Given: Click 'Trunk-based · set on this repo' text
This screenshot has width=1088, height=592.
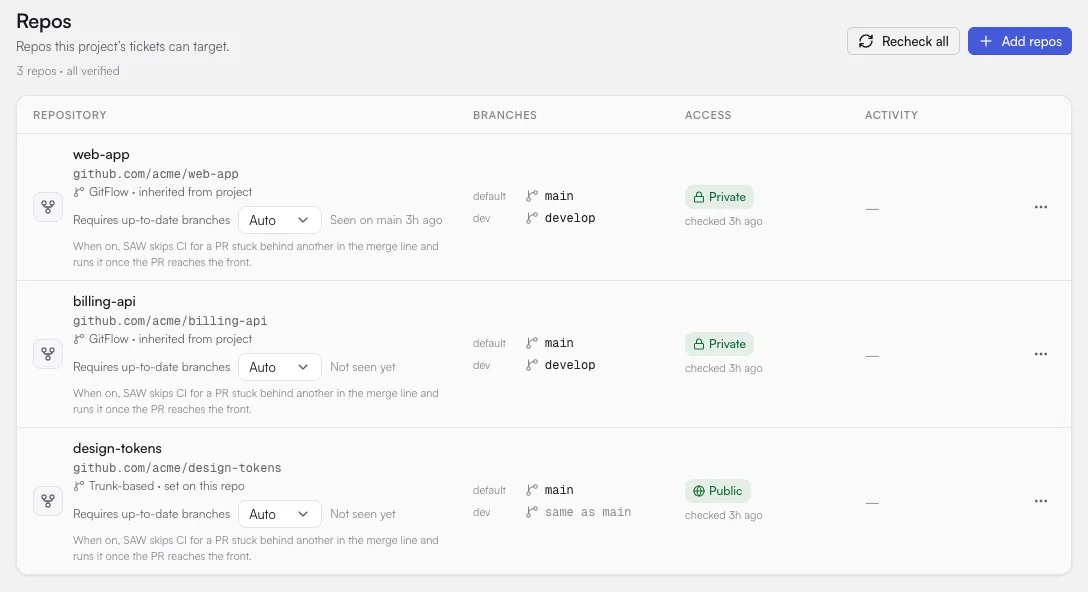Looking at the screenshot, I should tap(167, 486).
